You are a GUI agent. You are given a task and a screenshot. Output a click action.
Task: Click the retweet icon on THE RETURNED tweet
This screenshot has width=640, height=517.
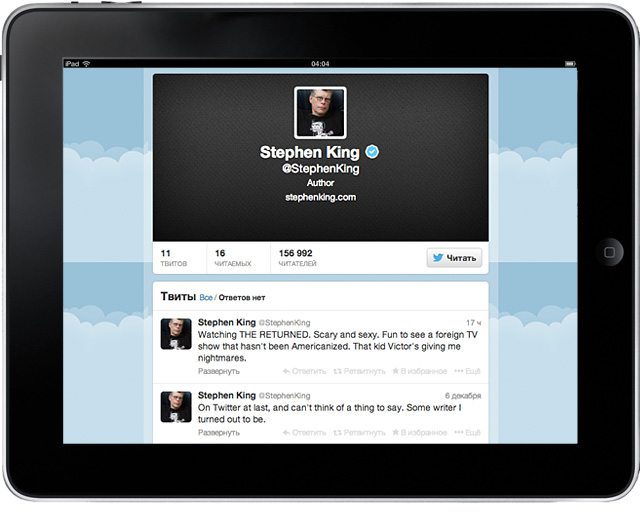point(337,371)
